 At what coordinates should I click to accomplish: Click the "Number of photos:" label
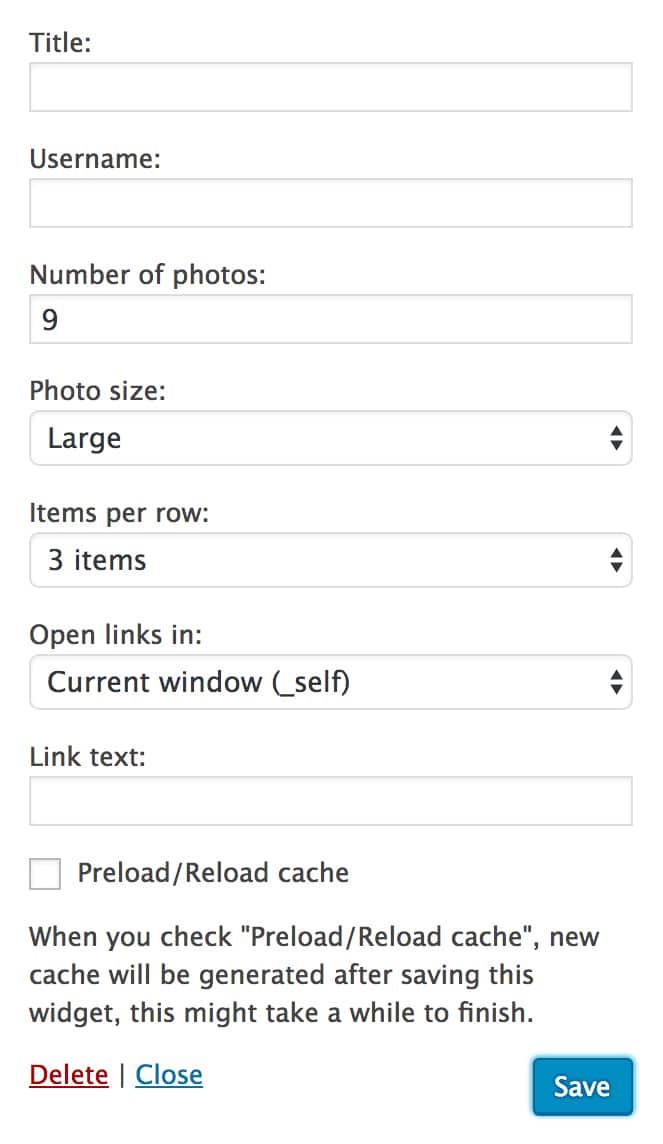(x=149, y=274)
